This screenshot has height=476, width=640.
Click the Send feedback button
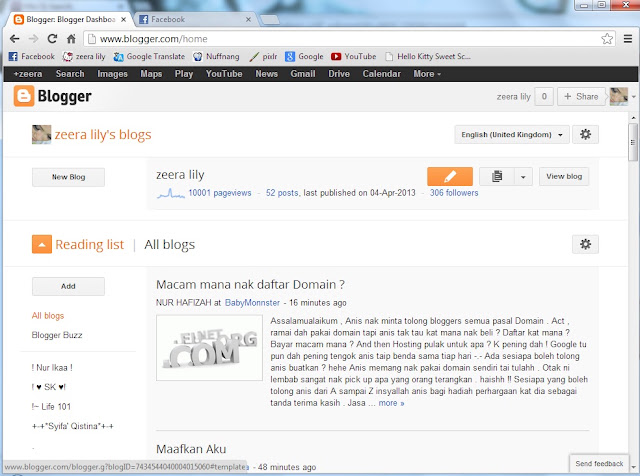599,464
